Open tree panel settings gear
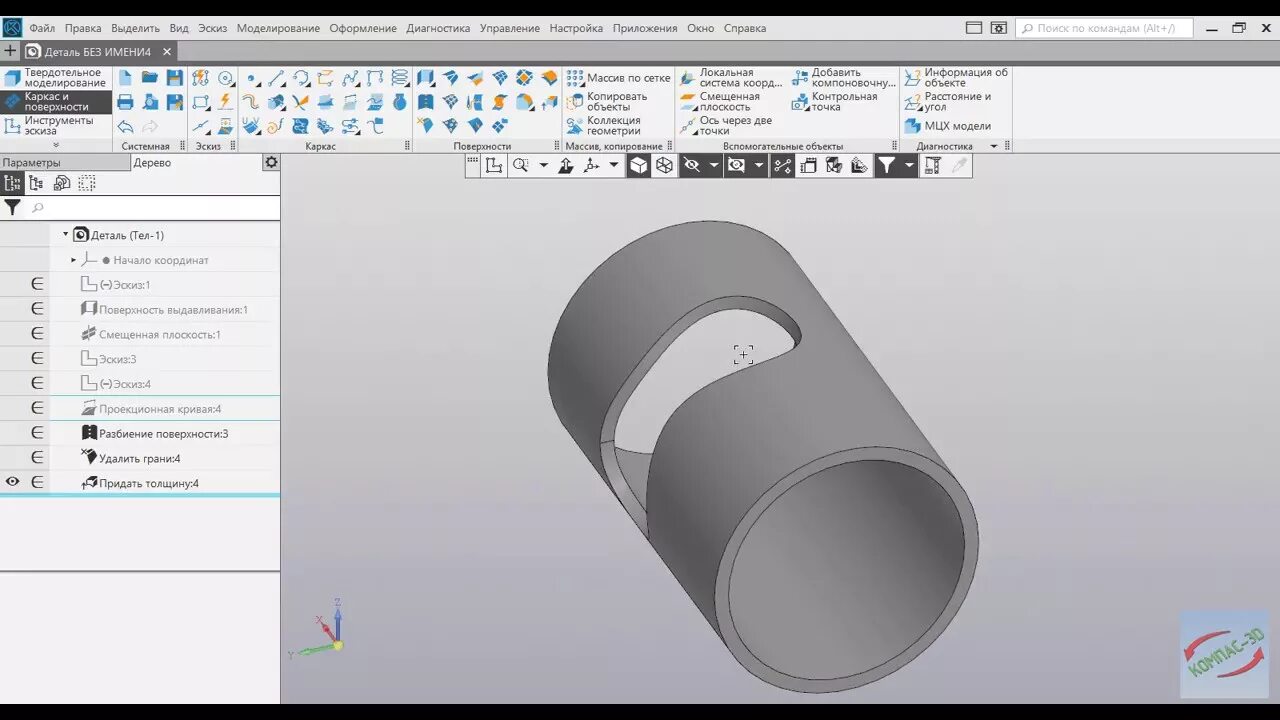 pyautogui.click(x=271, y=162)
